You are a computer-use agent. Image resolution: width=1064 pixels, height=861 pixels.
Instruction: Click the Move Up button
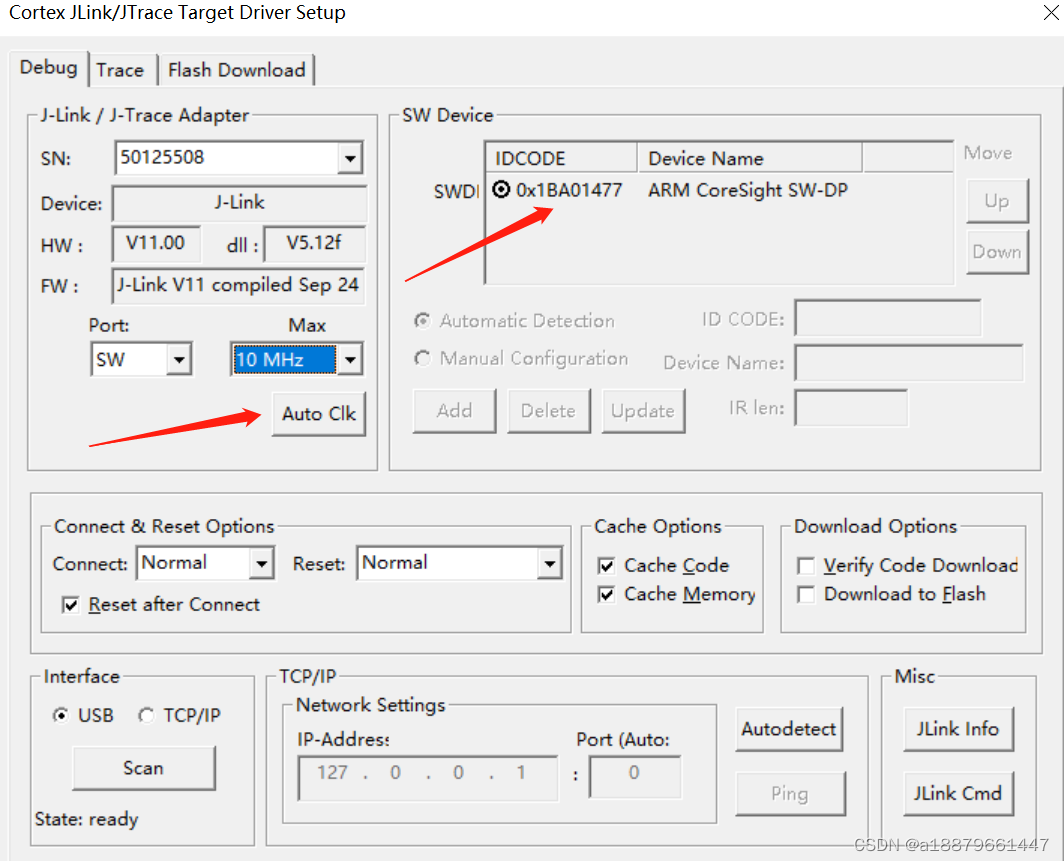coord(997,202)
